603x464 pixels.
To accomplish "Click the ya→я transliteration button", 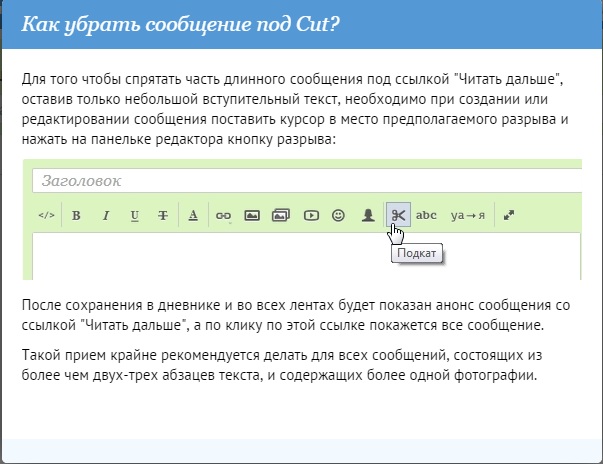I will 467,215.
